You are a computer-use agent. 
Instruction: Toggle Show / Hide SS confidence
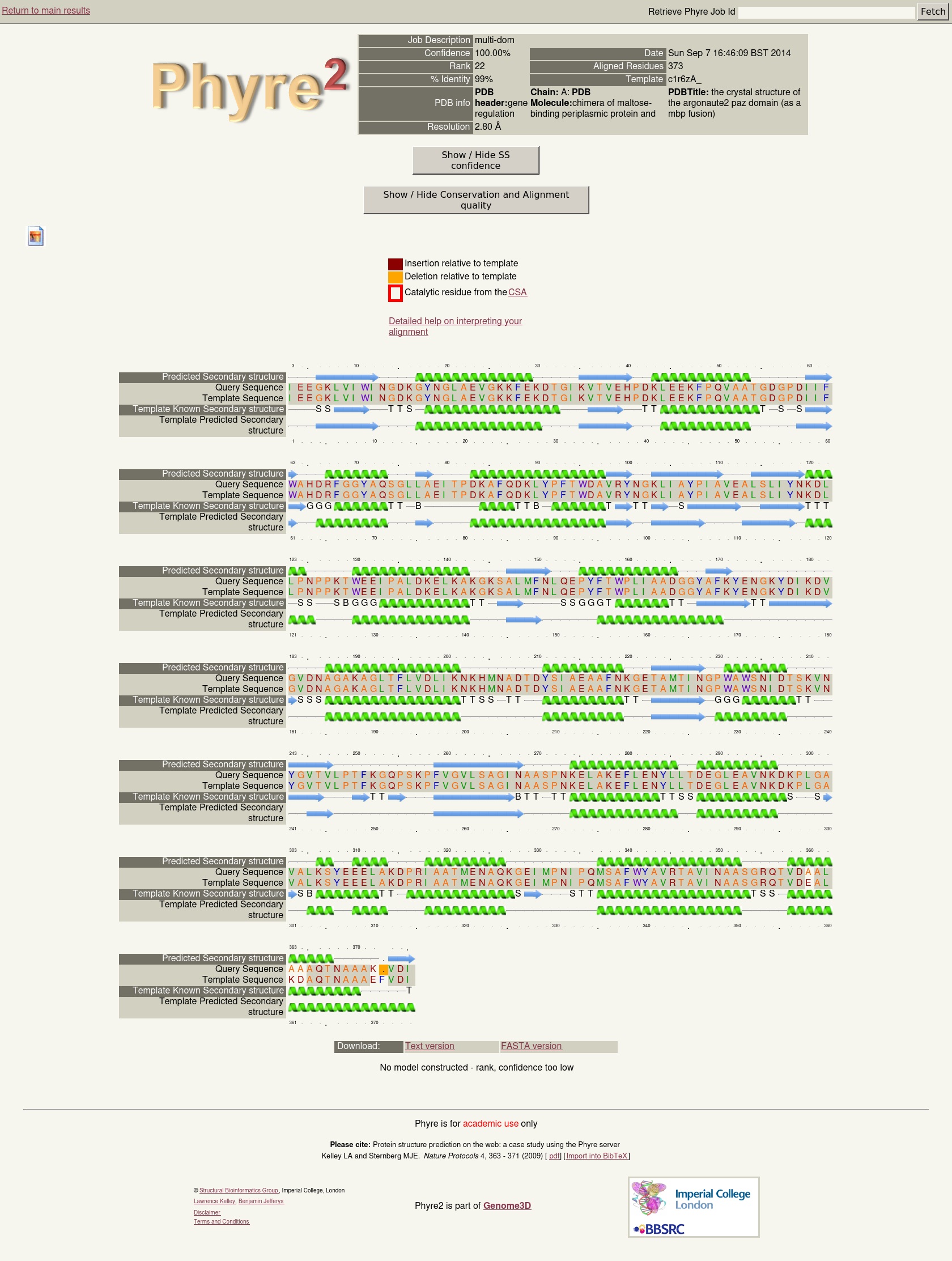pos(475,160)
